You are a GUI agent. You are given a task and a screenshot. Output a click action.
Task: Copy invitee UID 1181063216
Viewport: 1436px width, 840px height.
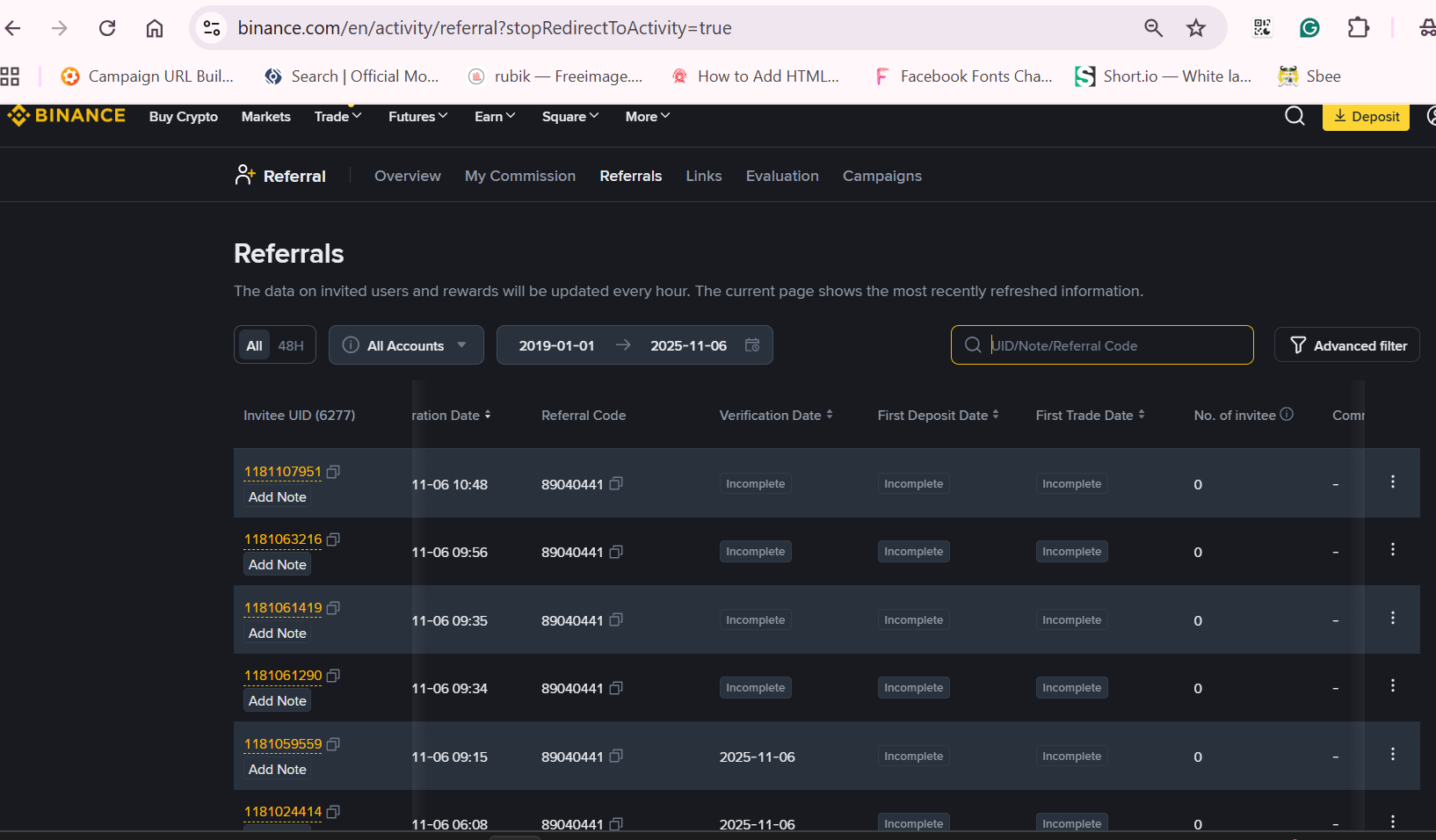click(333, 539)
